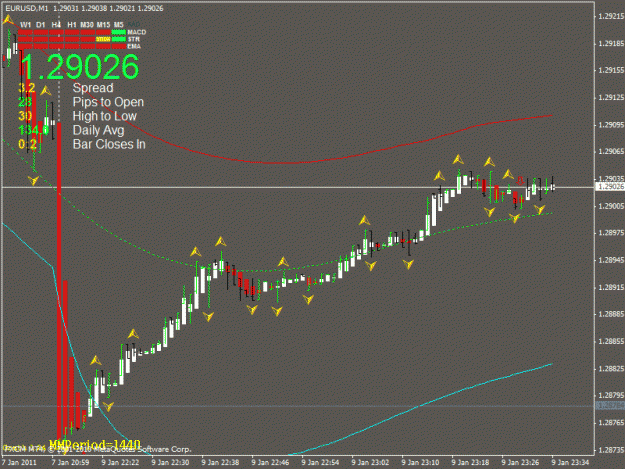The image size is (625, 469).
Task: Click the 1.29005 price axis label
Action: 611,206
